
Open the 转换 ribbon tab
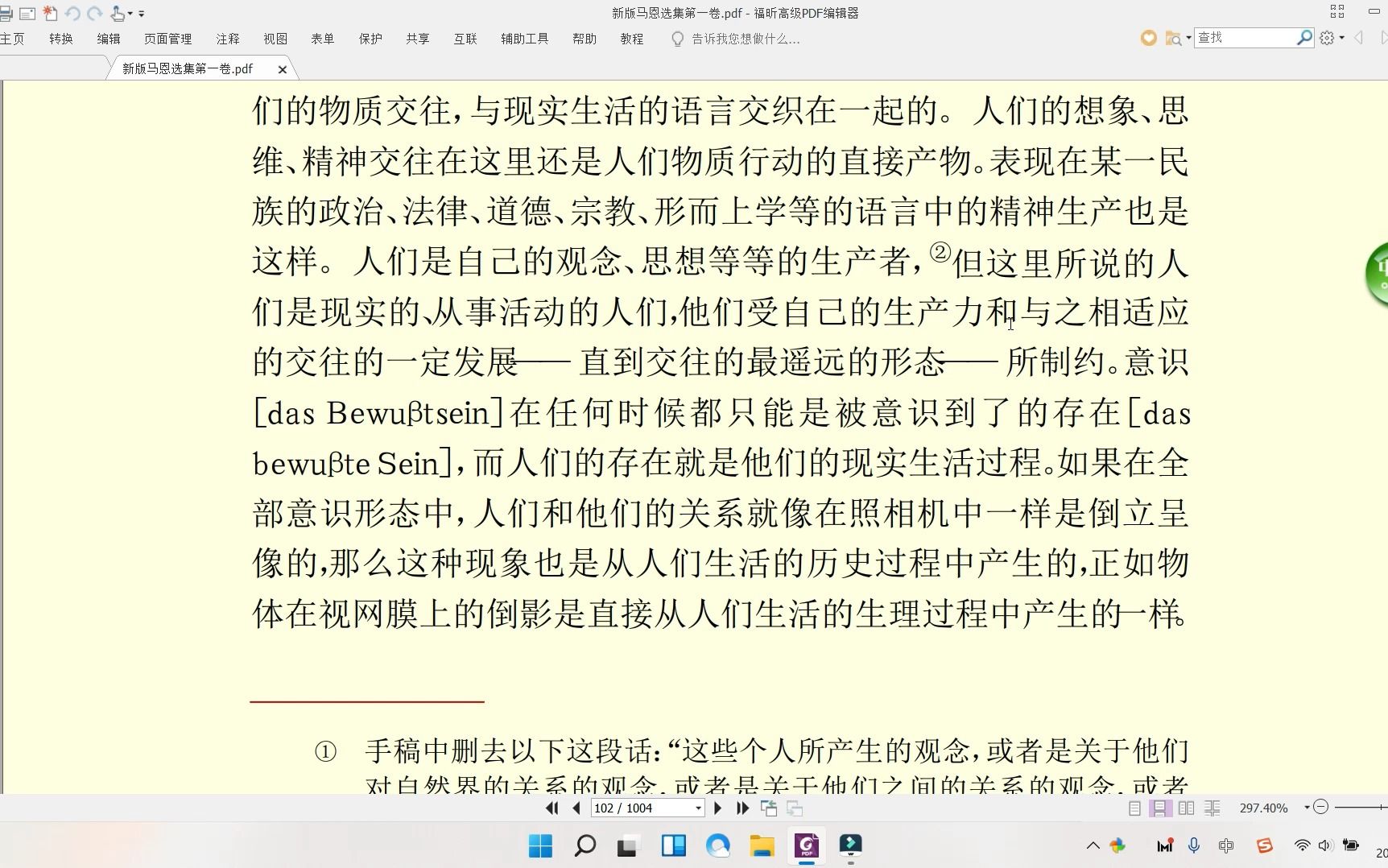tap(61, 39)
